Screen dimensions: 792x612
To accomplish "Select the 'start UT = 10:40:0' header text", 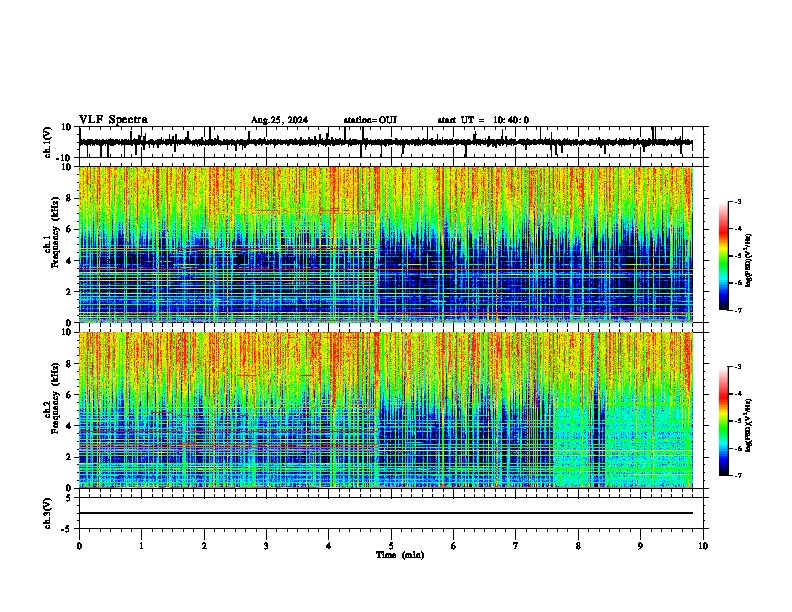I will (x=483, y=120).
